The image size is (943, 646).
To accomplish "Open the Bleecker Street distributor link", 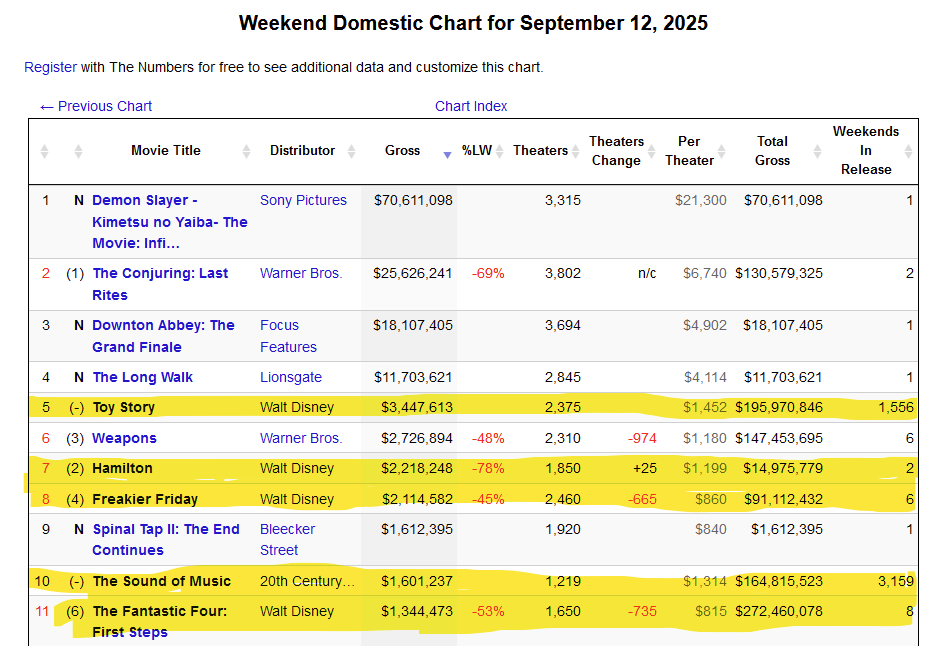I will click(287, 540).
